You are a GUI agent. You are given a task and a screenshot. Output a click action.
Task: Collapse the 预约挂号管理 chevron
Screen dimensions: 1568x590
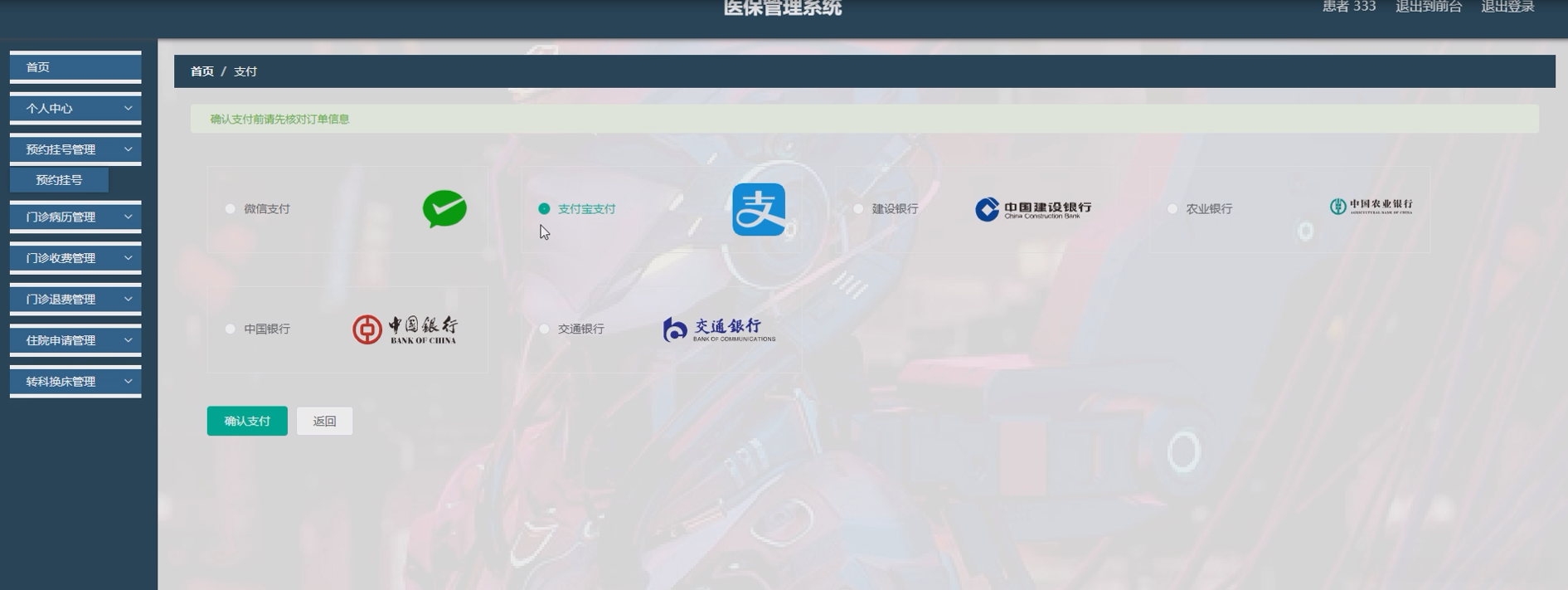point(128,149)
